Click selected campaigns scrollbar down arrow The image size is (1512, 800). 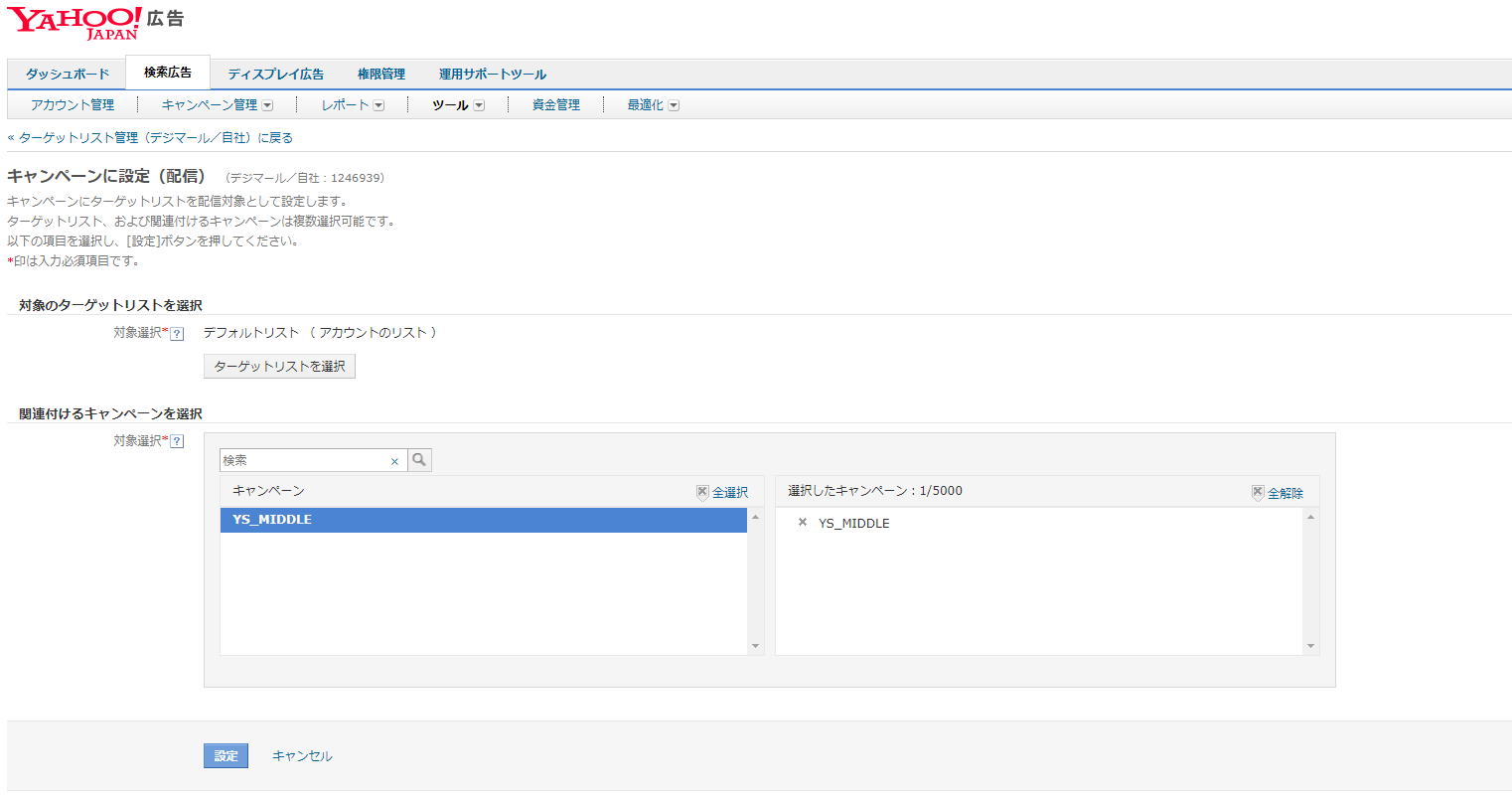[x=1310, y=646]
